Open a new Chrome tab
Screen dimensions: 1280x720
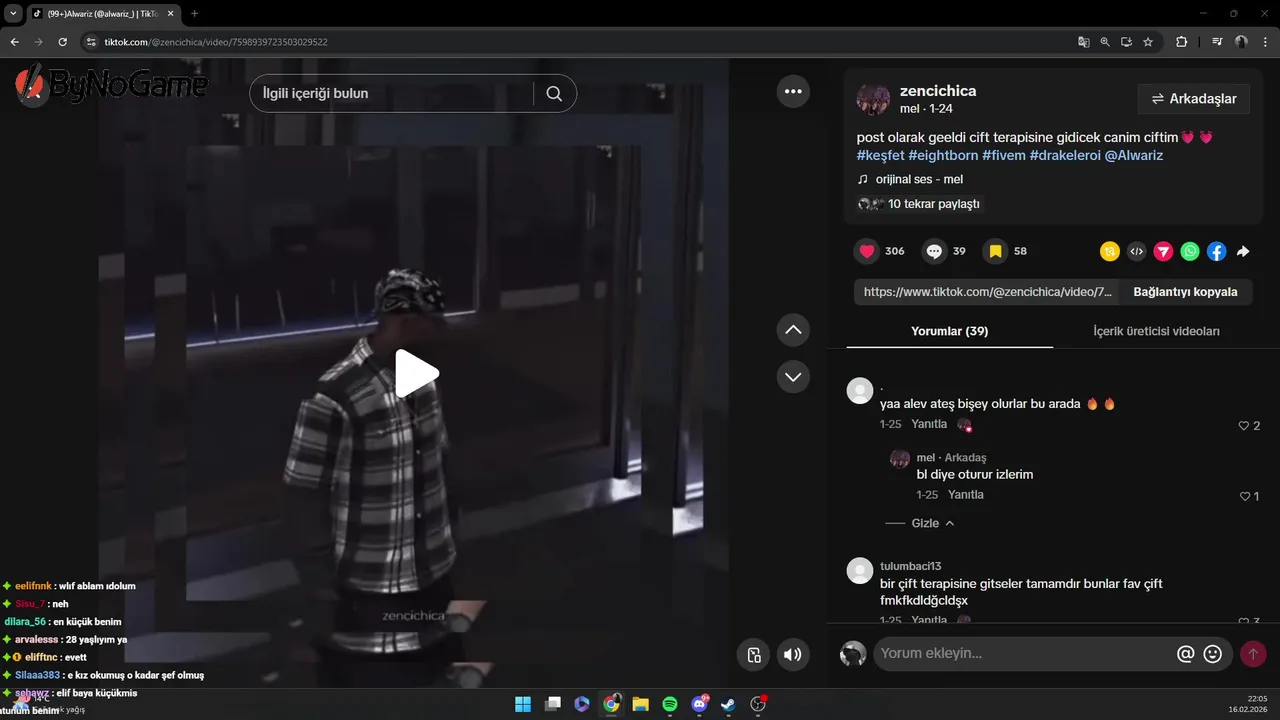coord(194,13)
